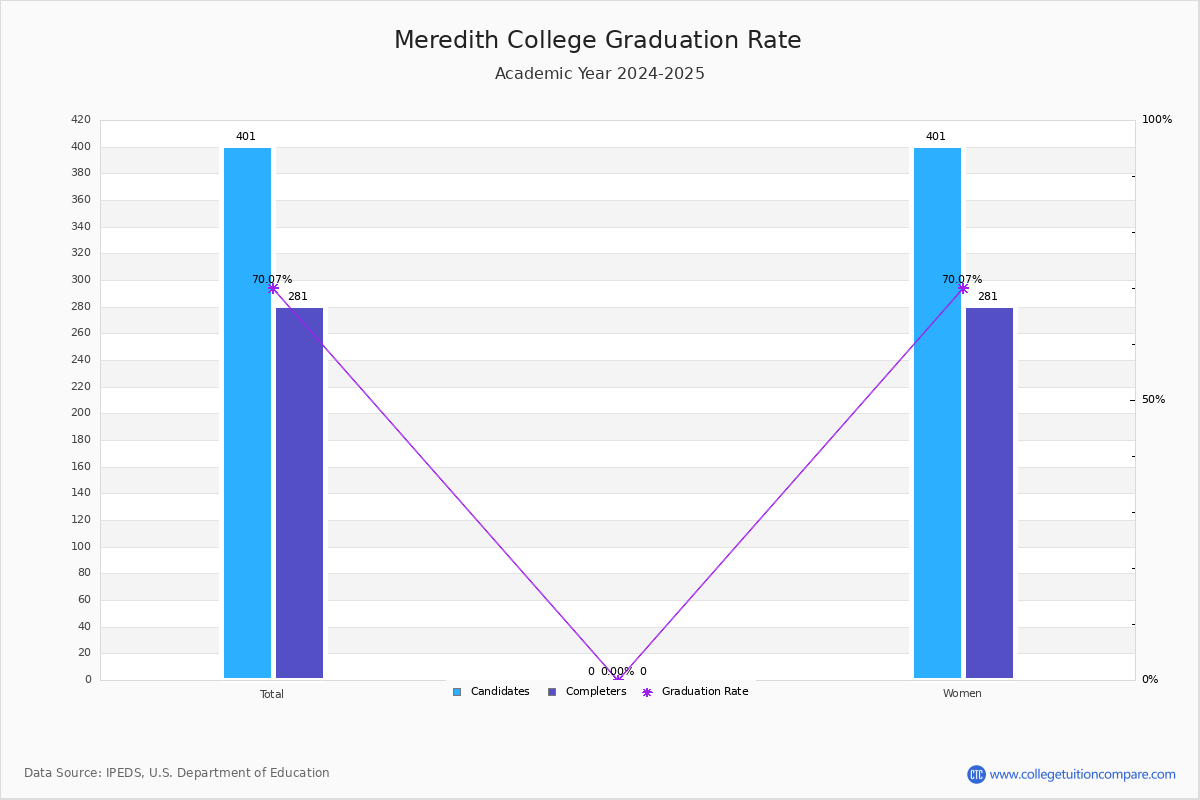Click the Candidates legend blue square icon
1200x800 pixels.
tap(457, 692)
